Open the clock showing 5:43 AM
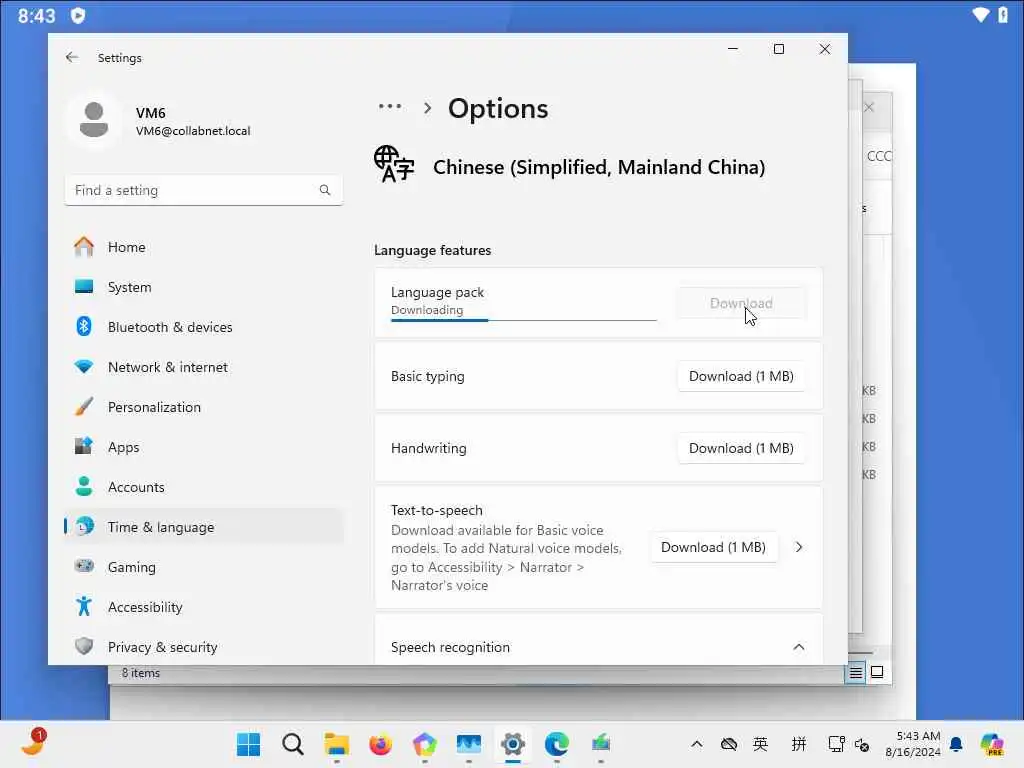 (x=913, y=744)
